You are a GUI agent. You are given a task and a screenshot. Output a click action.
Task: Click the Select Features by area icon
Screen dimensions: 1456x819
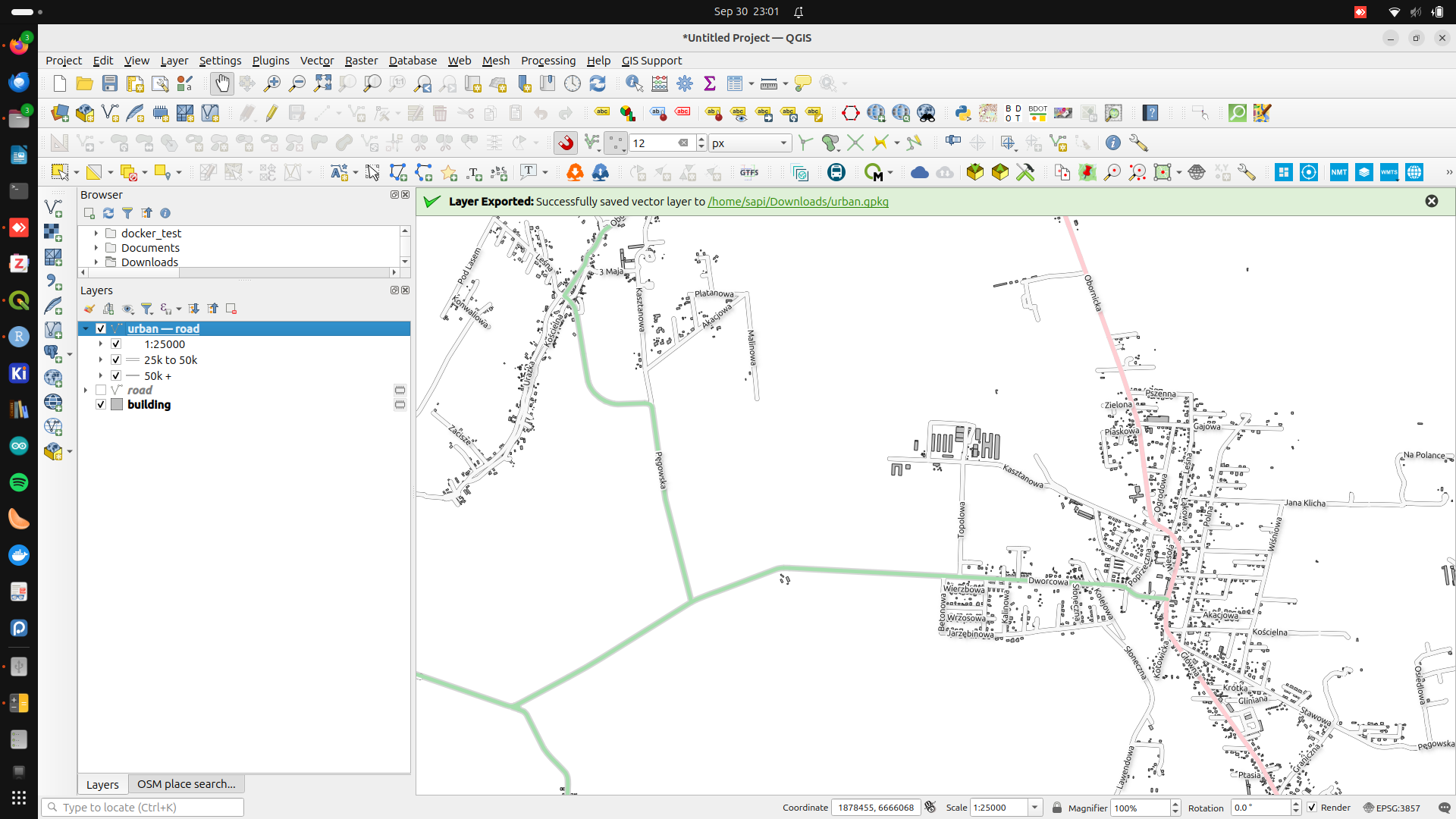(60, 172)
